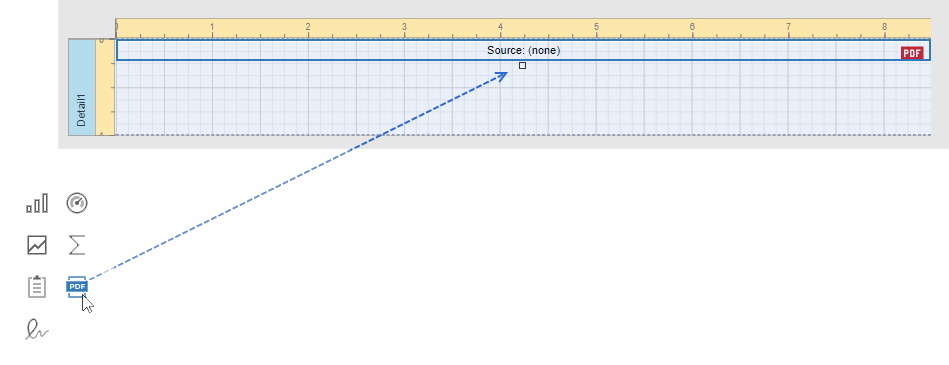Click the 'Source: (none)' text
The image size is (949, 365).
click(524, 50)
